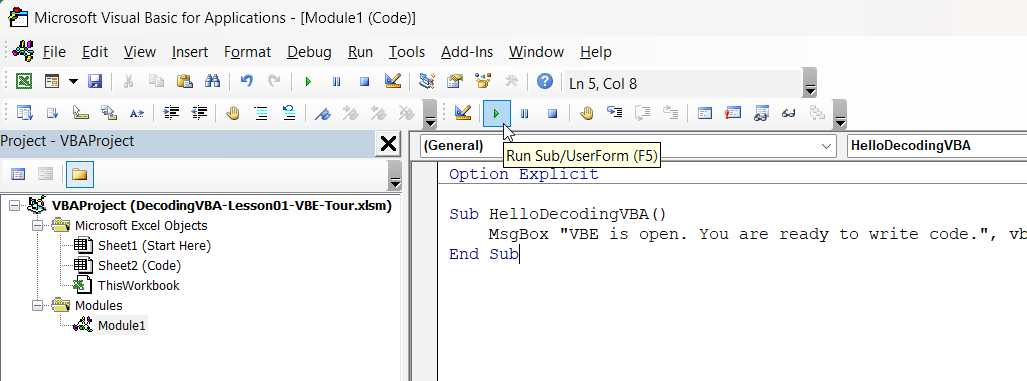Click the Step Into icon
The width and height of the screenshot is (1027, 381).
[614, 113]
